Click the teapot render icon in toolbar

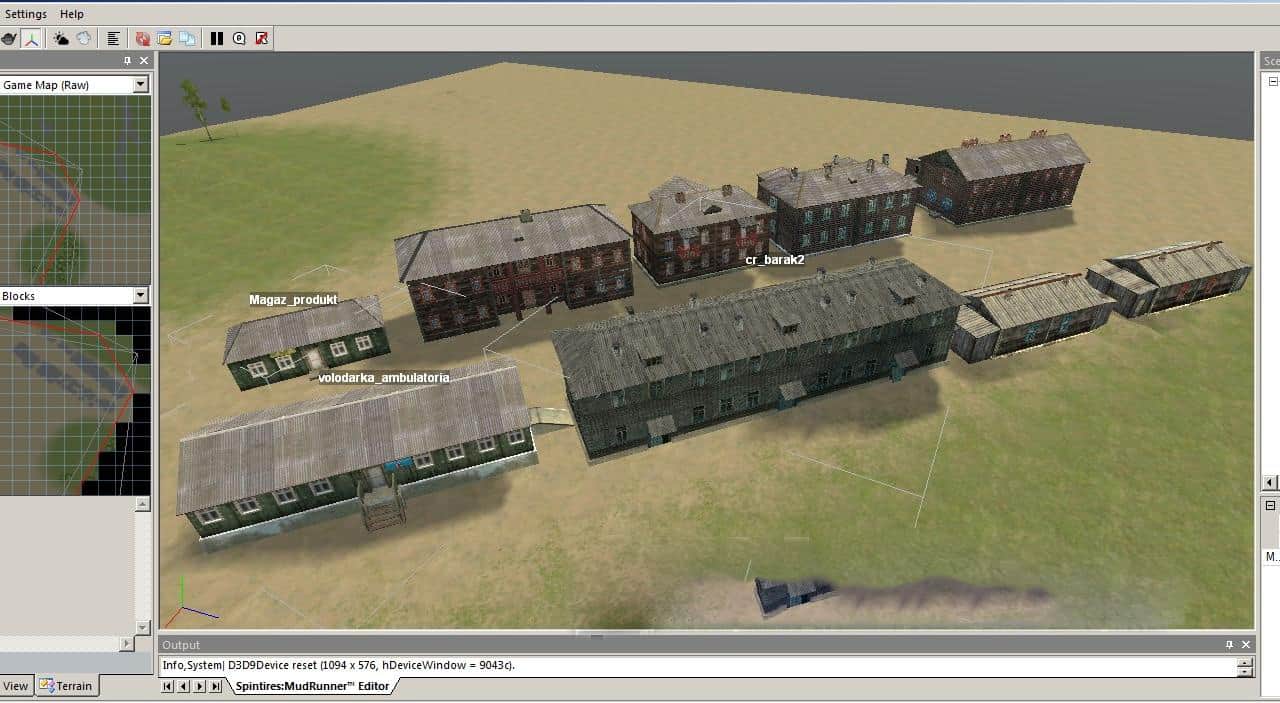click(x=9, y=39)
